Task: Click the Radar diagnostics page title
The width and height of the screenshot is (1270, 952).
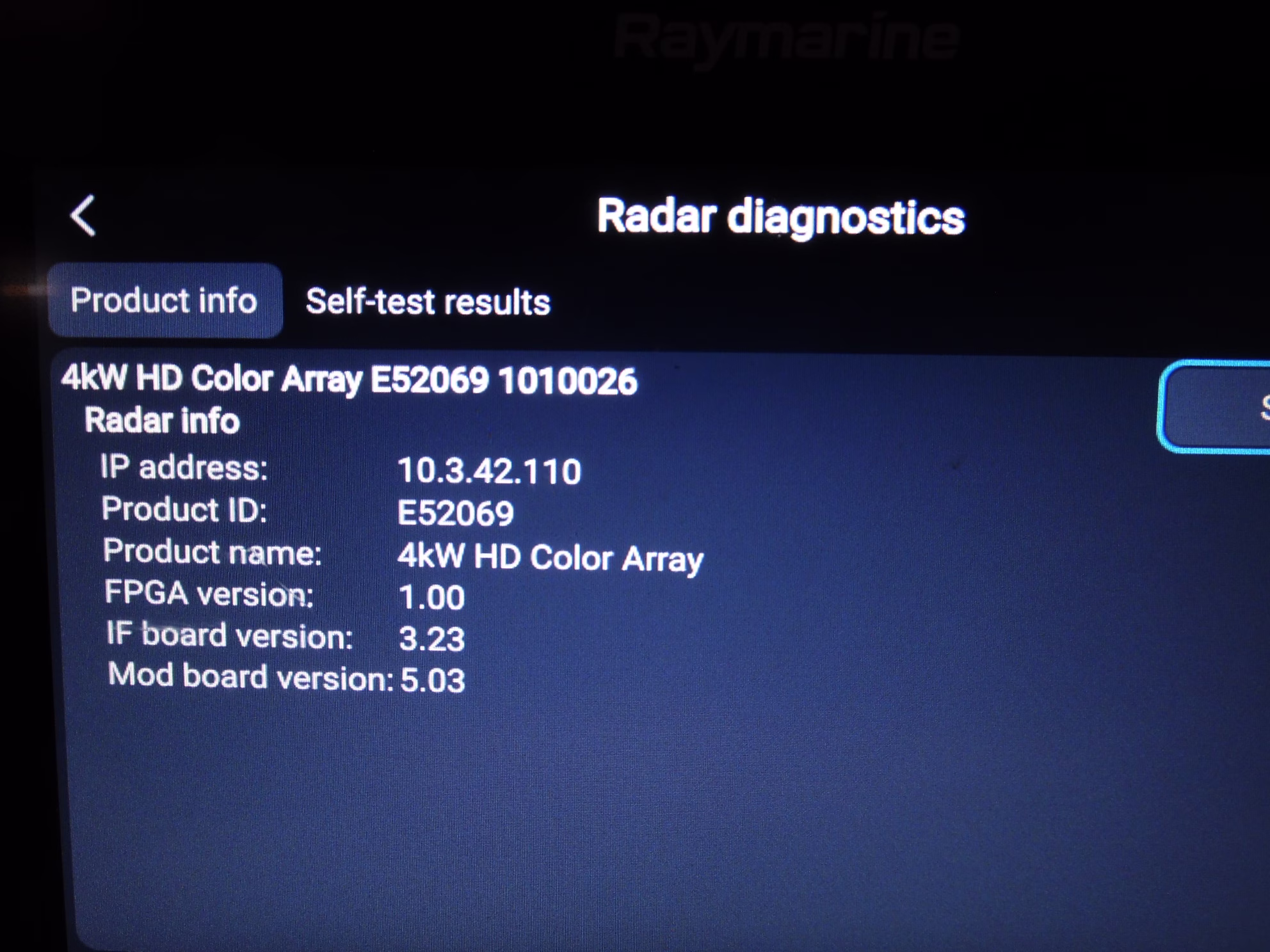Action: tap(781, 218)
